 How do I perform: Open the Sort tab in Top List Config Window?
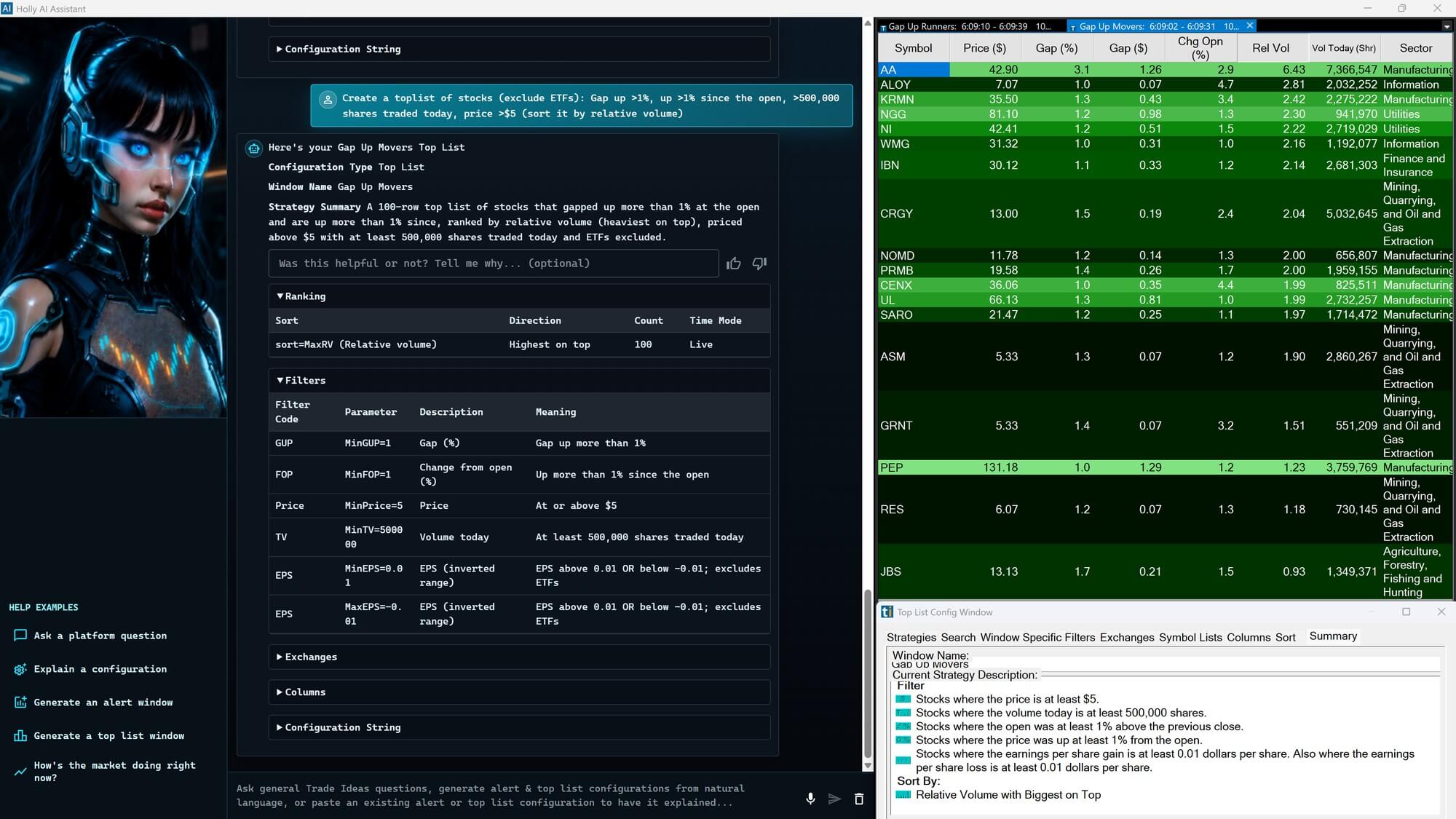[x=1285, y=637]
